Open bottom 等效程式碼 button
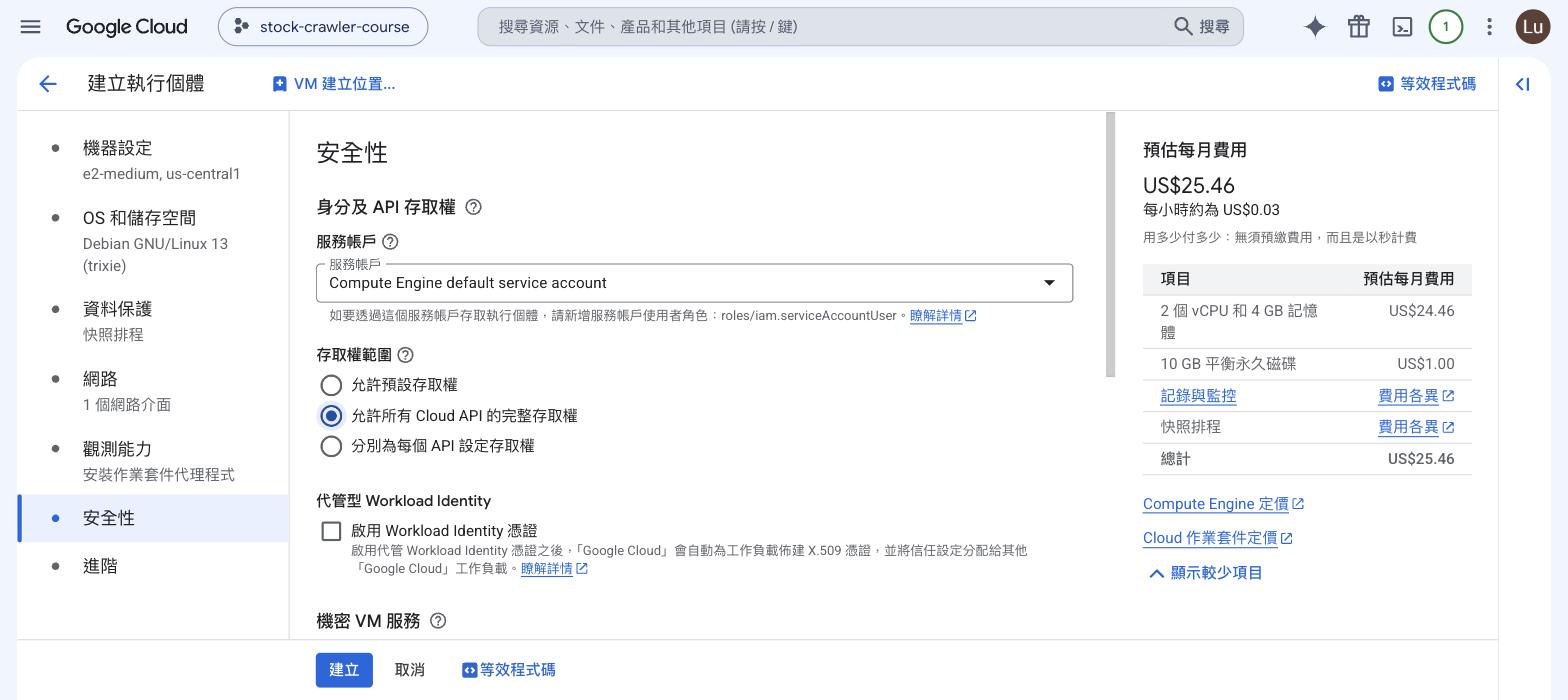Screen dimensions: 1568x700 (508, 670)
